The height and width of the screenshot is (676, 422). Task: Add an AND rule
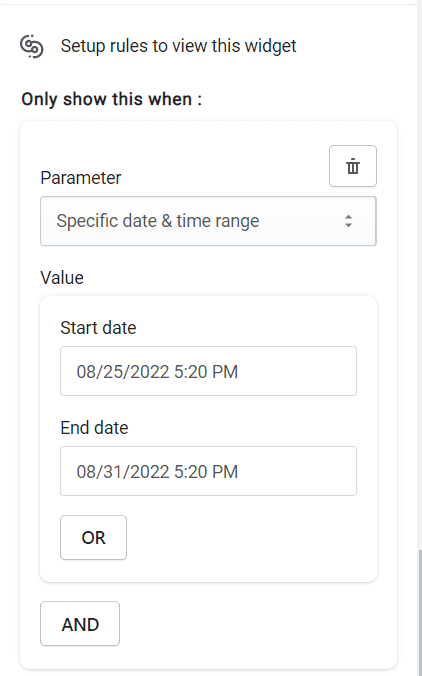[x=80, y=624]
